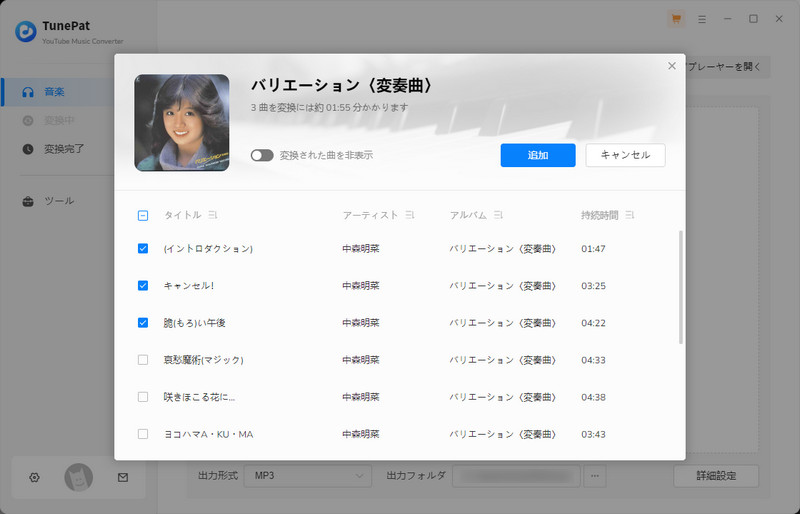
Task: Click track title 哀愁魔術(マジック)
Action: tap(204, 360)
